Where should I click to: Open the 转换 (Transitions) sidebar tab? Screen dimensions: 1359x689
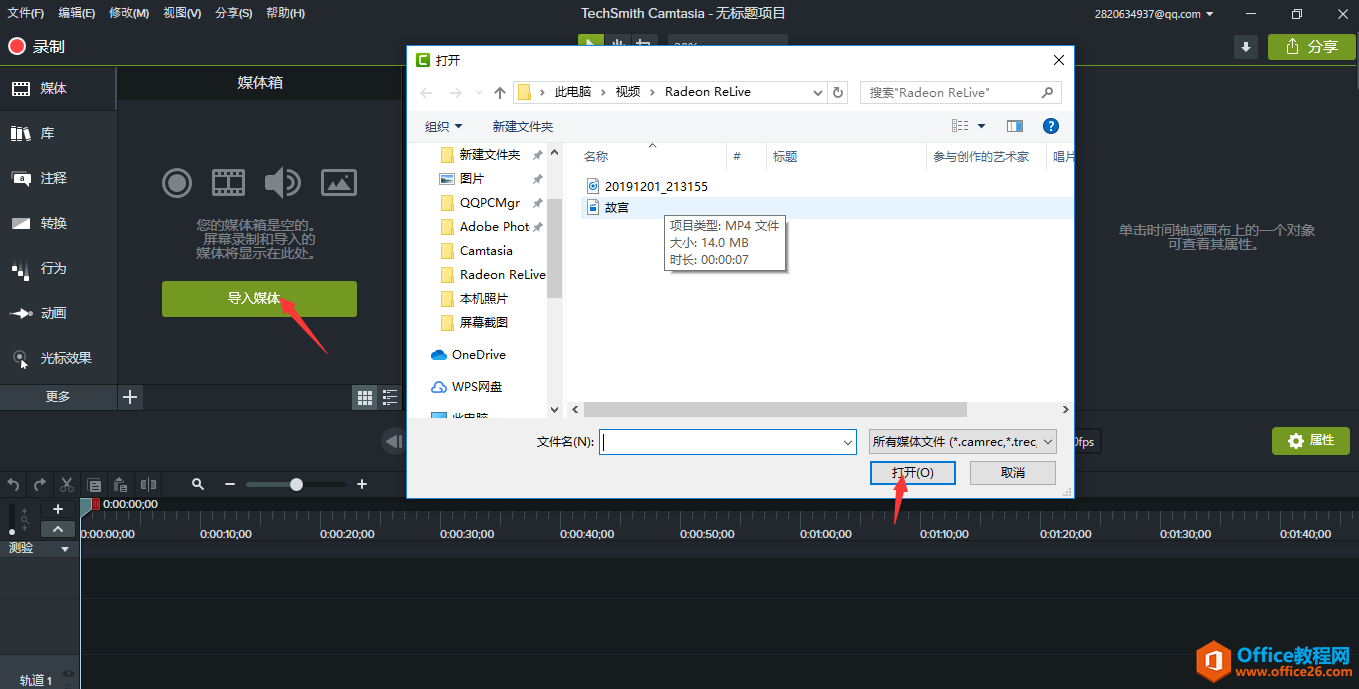(58, 224)
